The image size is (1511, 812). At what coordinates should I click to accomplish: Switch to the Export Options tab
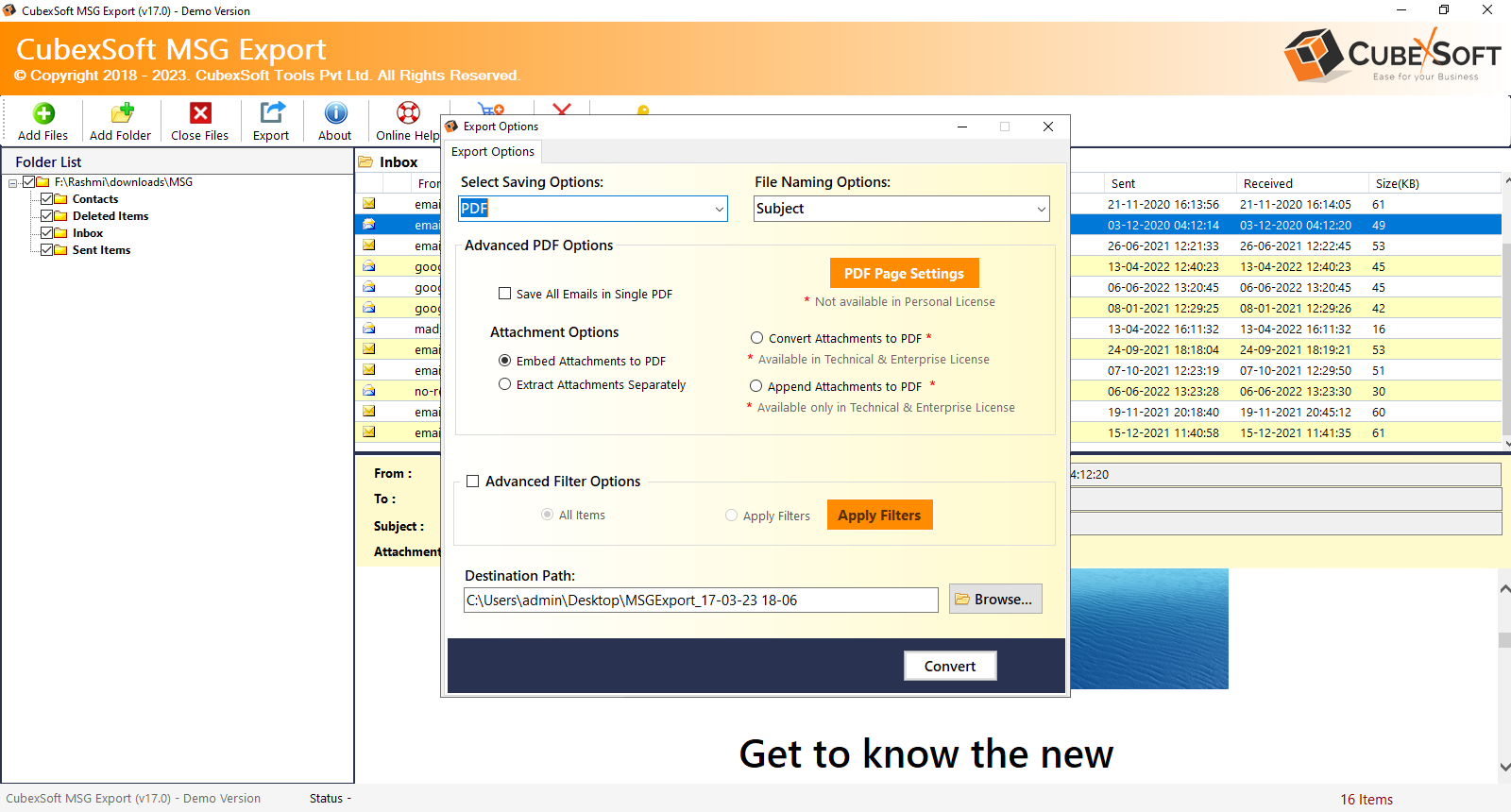pyautogui.click(x=493, y=152)
